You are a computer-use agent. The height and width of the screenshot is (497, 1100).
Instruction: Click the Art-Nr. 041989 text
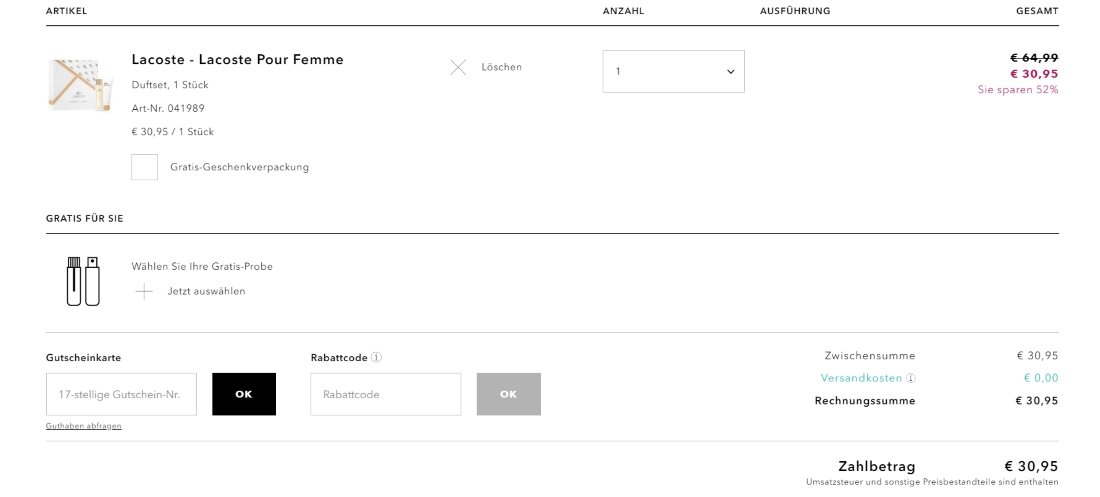pos(168,109)
